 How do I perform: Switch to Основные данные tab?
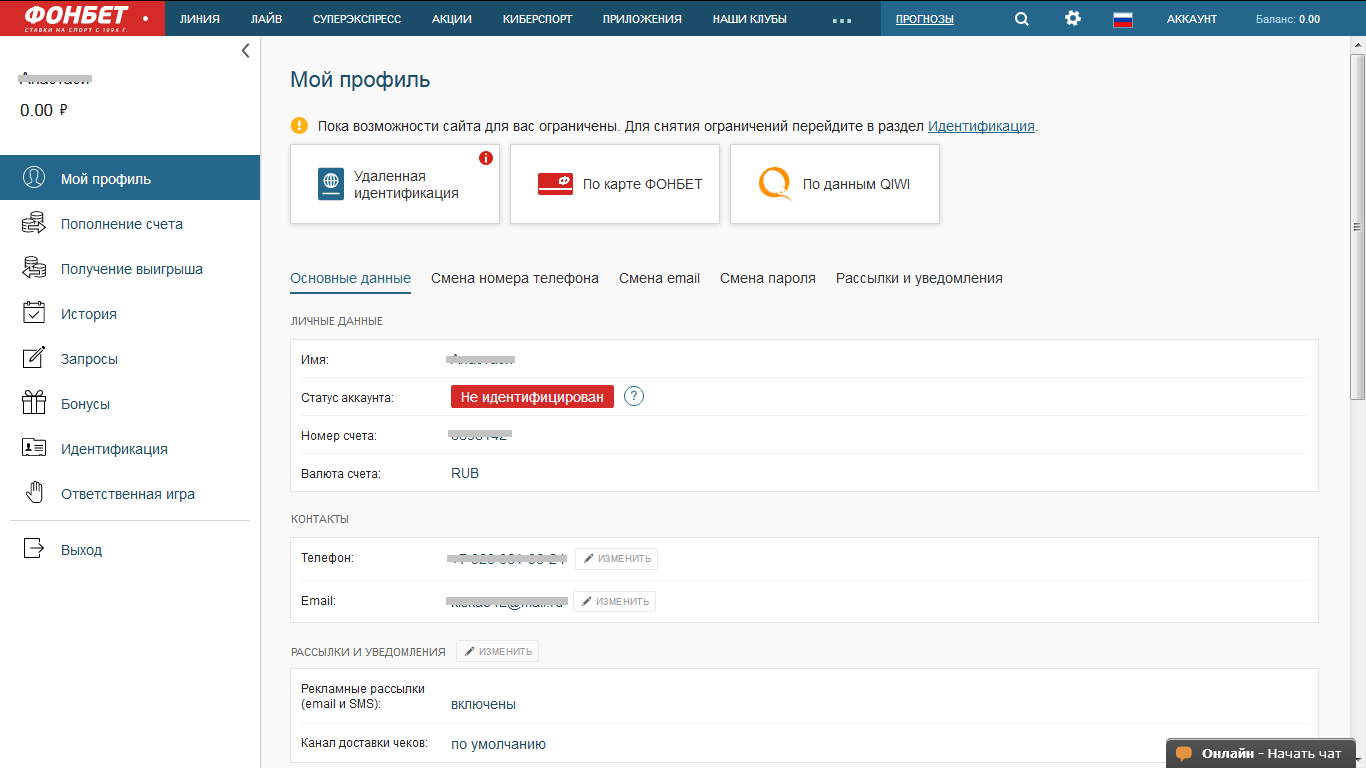coord(350,278)
